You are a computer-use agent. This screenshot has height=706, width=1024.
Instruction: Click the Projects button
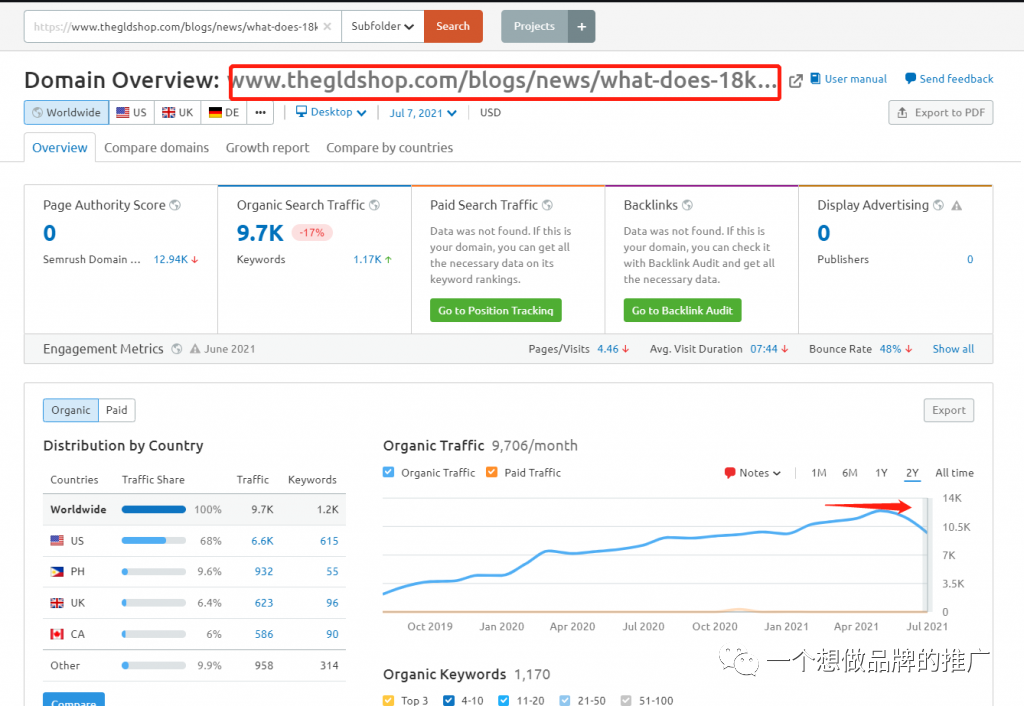tap(534, 27)
